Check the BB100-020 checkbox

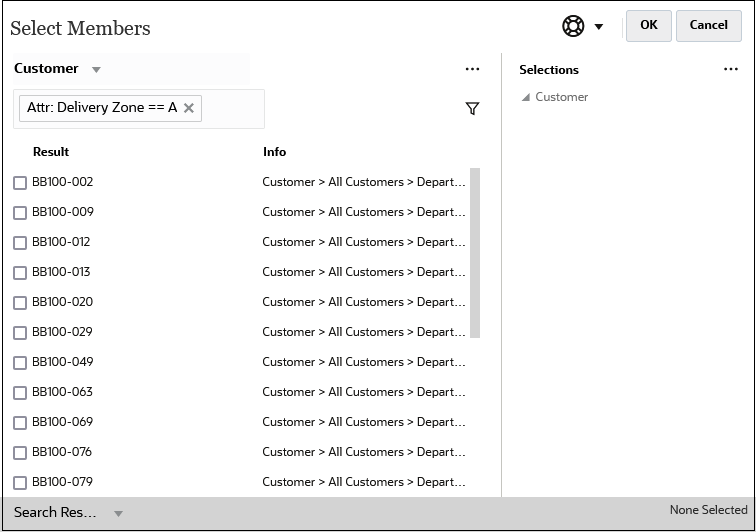[20, 302]
